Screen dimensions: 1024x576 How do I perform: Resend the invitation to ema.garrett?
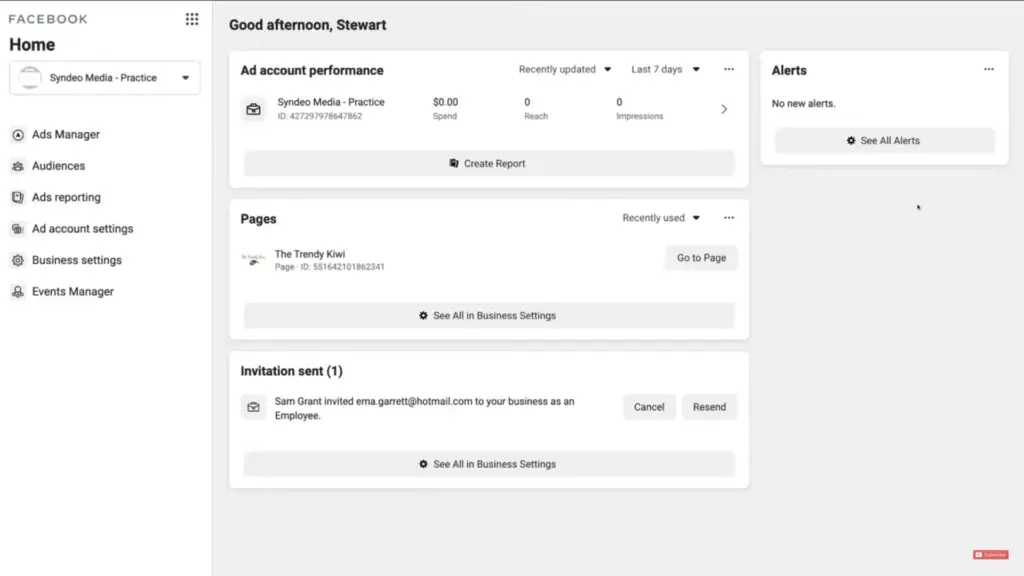[x=709, y=407]
